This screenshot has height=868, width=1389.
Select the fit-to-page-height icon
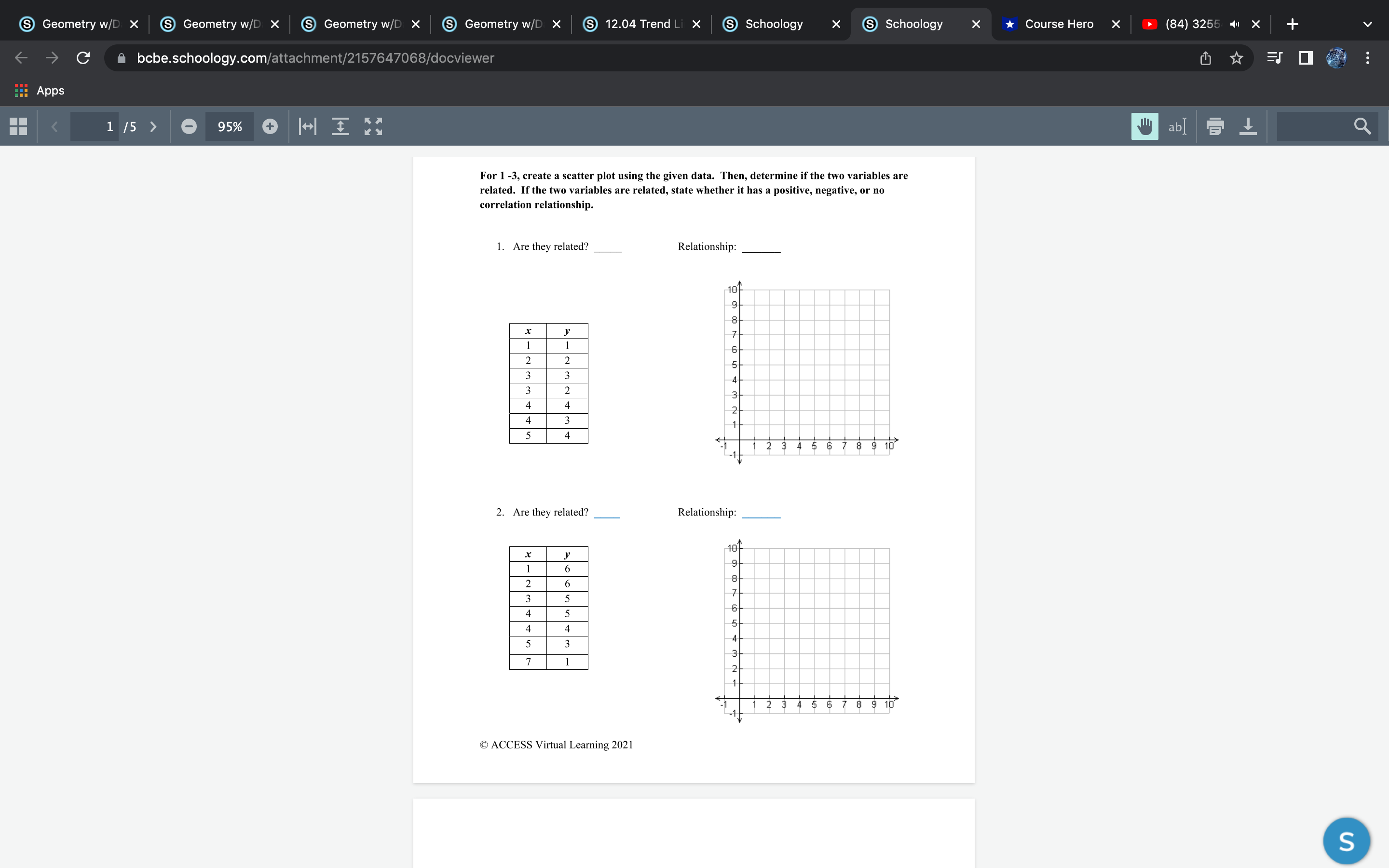(x=341, y=126)
